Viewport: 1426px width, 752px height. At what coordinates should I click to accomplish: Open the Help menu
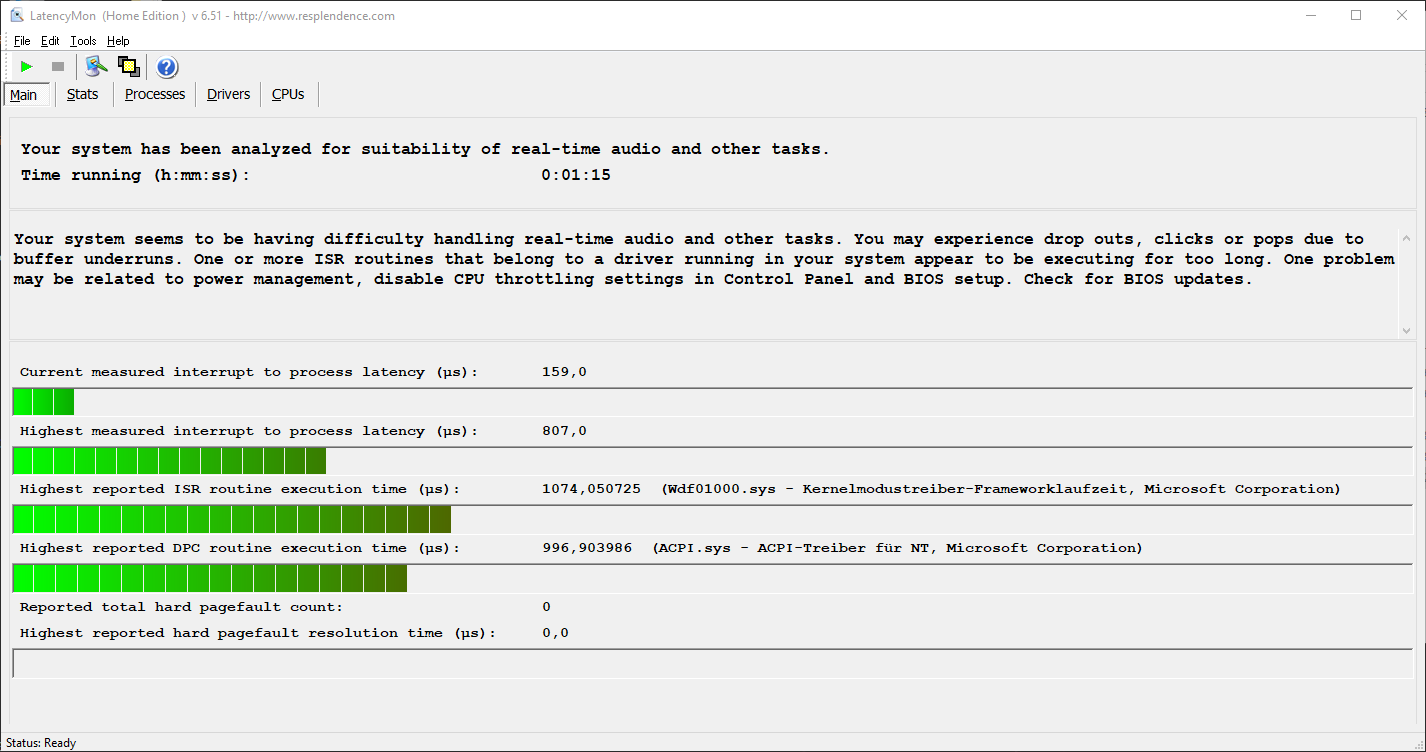click(118, 41)
